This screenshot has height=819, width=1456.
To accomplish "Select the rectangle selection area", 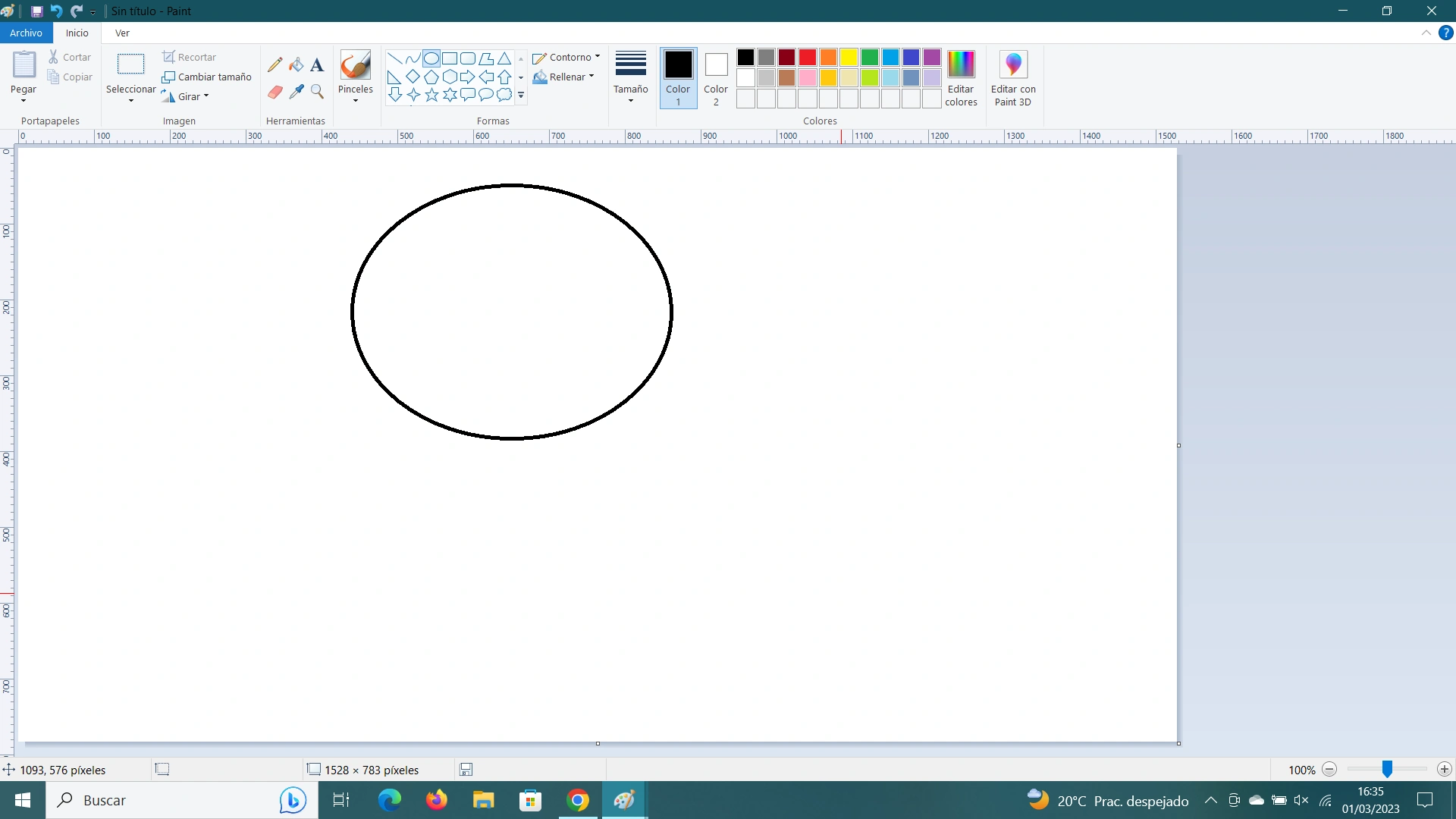I will (x=130, y=64).
